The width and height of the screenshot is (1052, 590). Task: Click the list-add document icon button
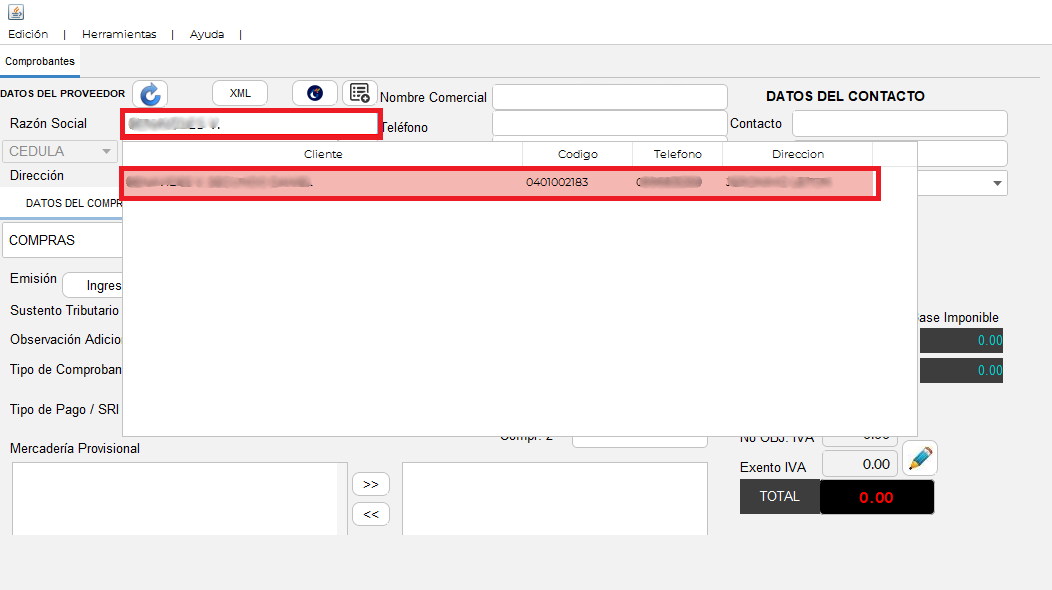[x=360, y=93]
